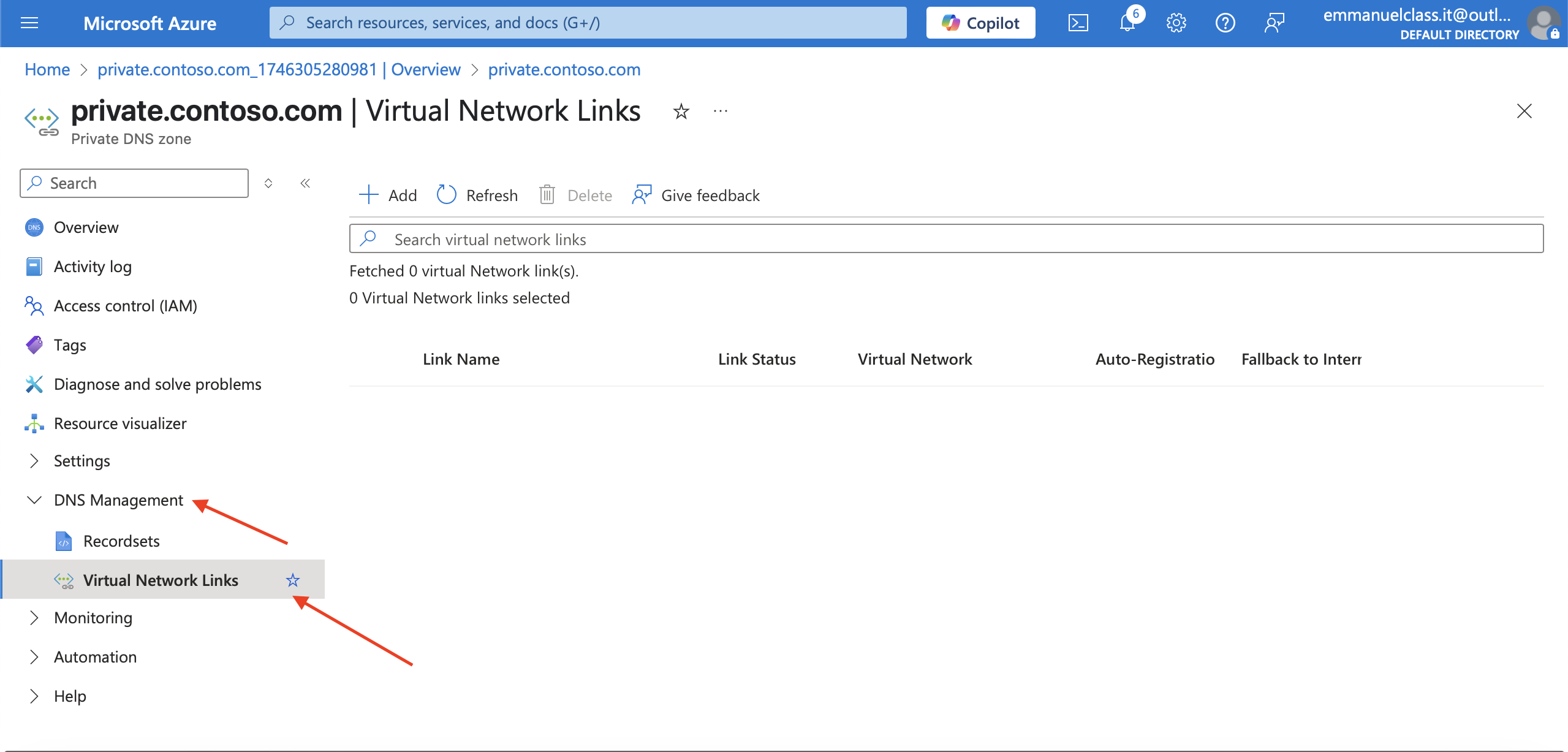Focus the global search resources box
This screenshot has width=1568, height=752.
(588, 23)
